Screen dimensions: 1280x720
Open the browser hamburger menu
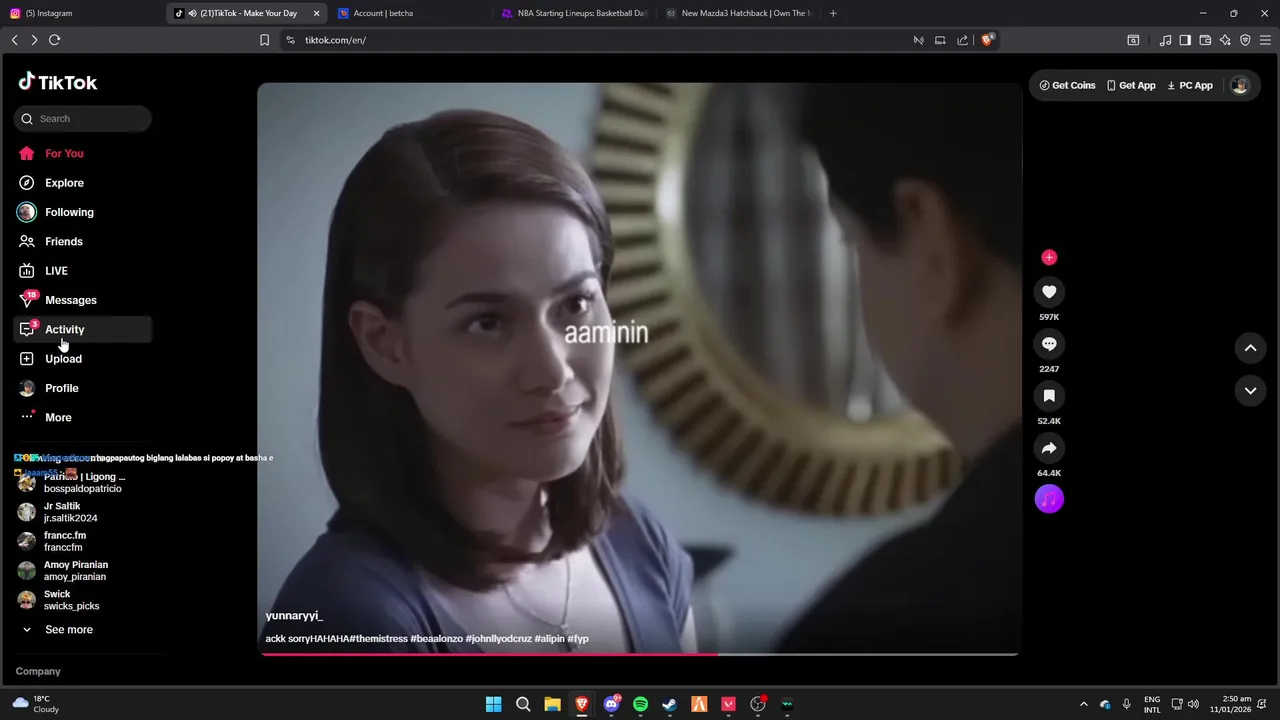tap(1265, 40)
